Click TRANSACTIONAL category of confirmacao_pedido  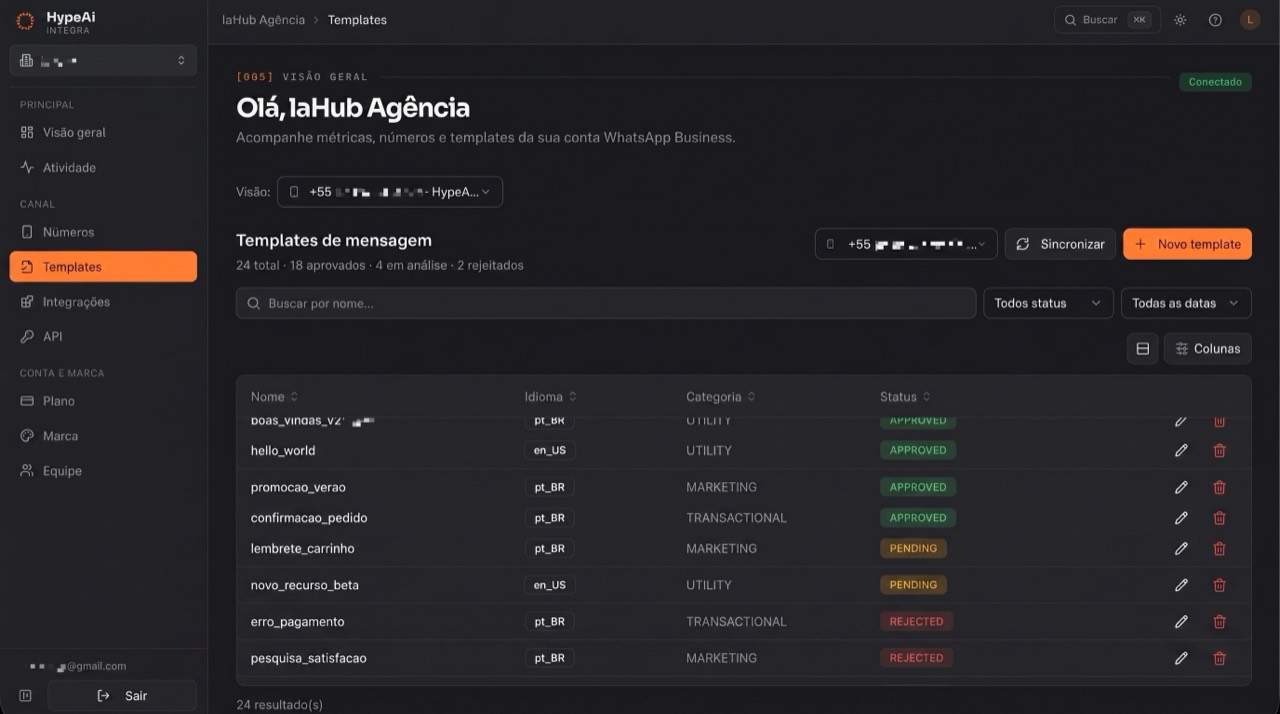(736, 518)
